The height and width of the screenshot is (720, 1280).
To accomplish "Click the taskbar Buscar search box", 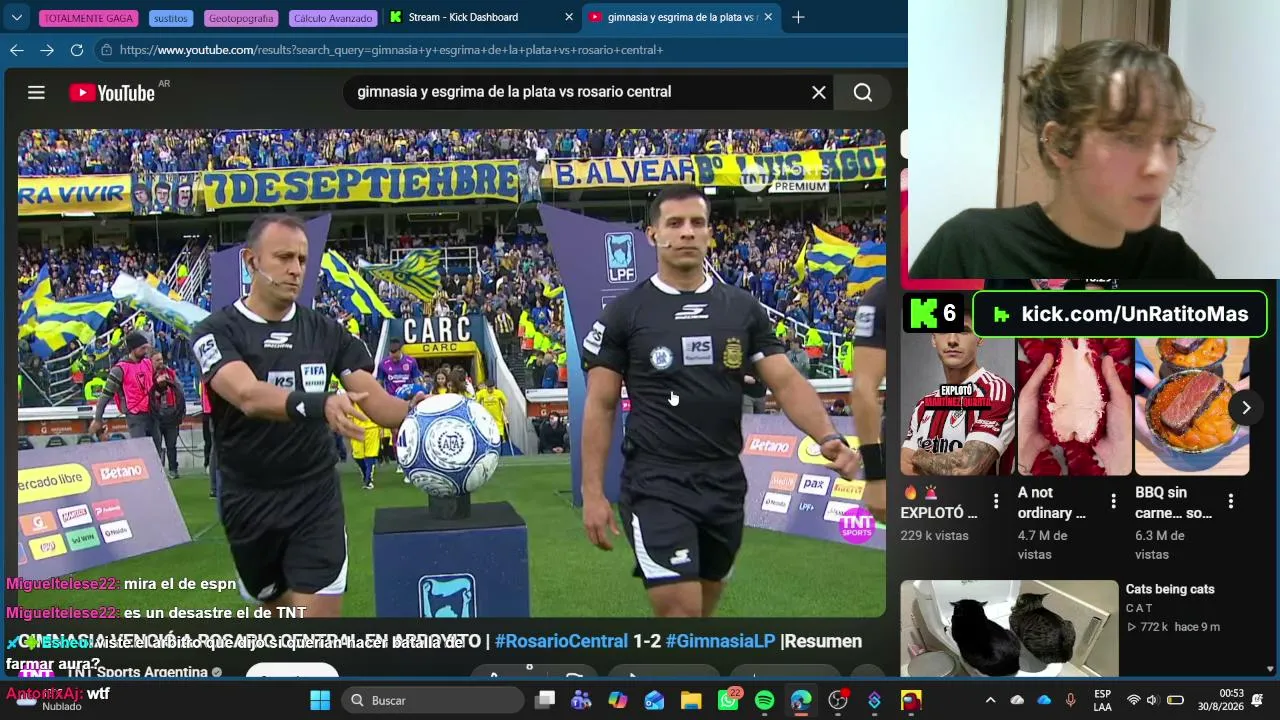I will (x=432, y=700).
